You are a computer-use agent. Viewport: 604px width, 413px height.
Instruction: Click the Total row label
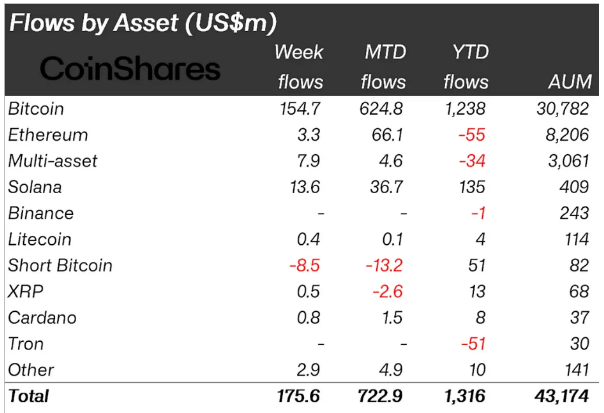[x=28, y=396]
